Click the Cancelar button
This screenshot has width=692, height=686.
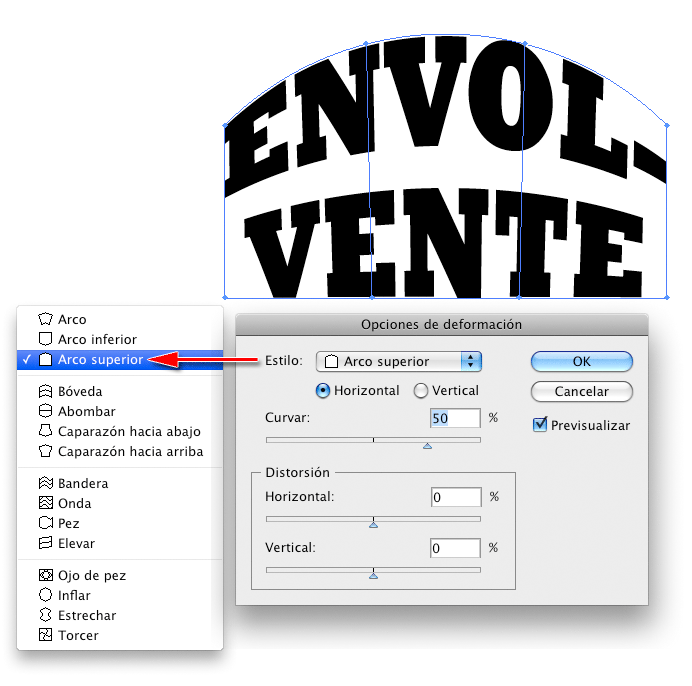pos(582,391)
